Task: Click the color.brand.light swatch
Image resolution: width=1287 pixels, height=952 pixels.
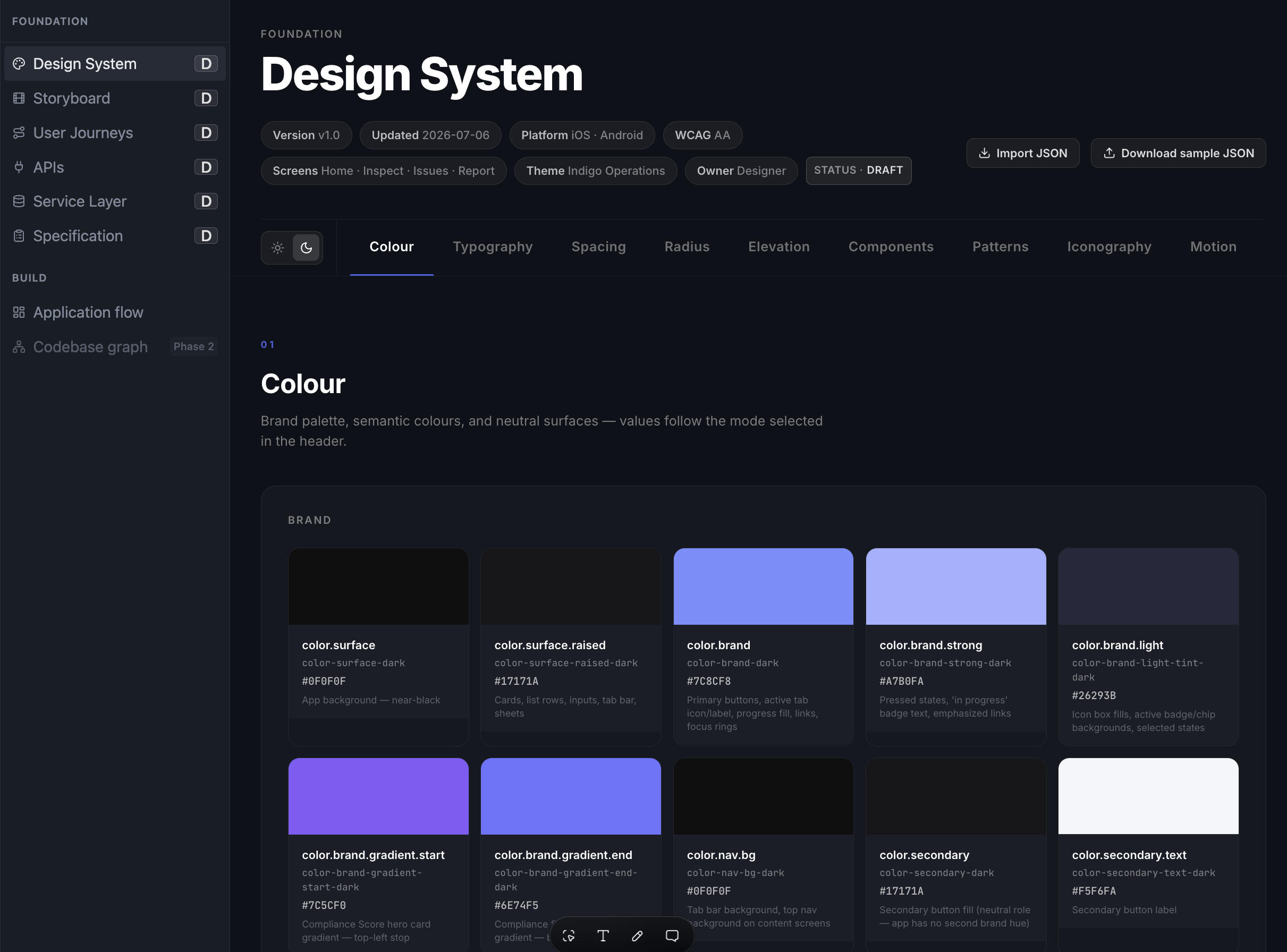Action: pos(1148,586)
